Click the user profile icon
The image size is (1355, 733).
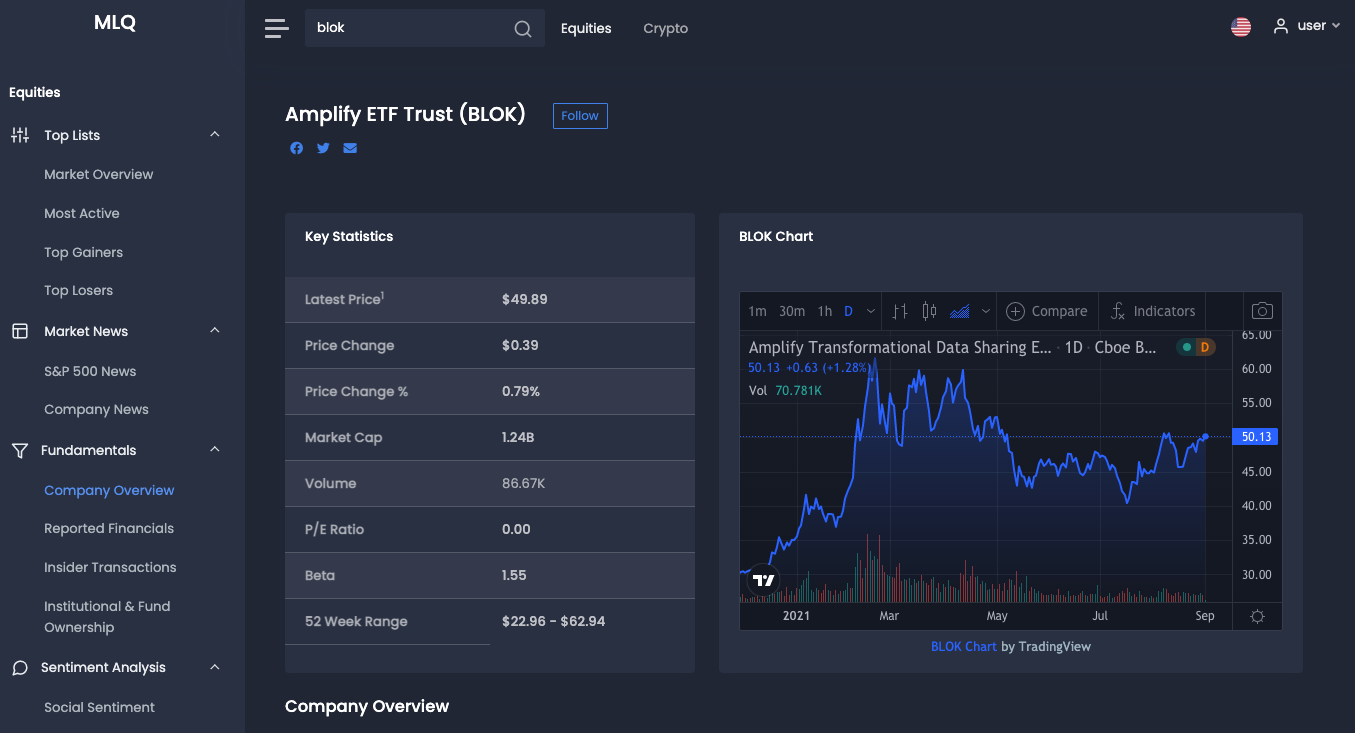point(1281,27)
